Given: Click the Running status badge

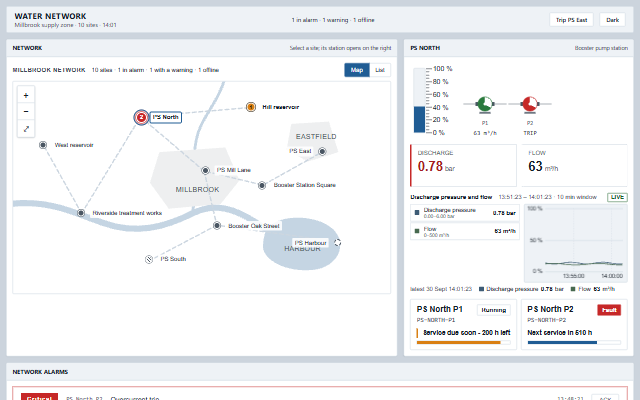Looking at the screenshot, I should pos(493,310).
